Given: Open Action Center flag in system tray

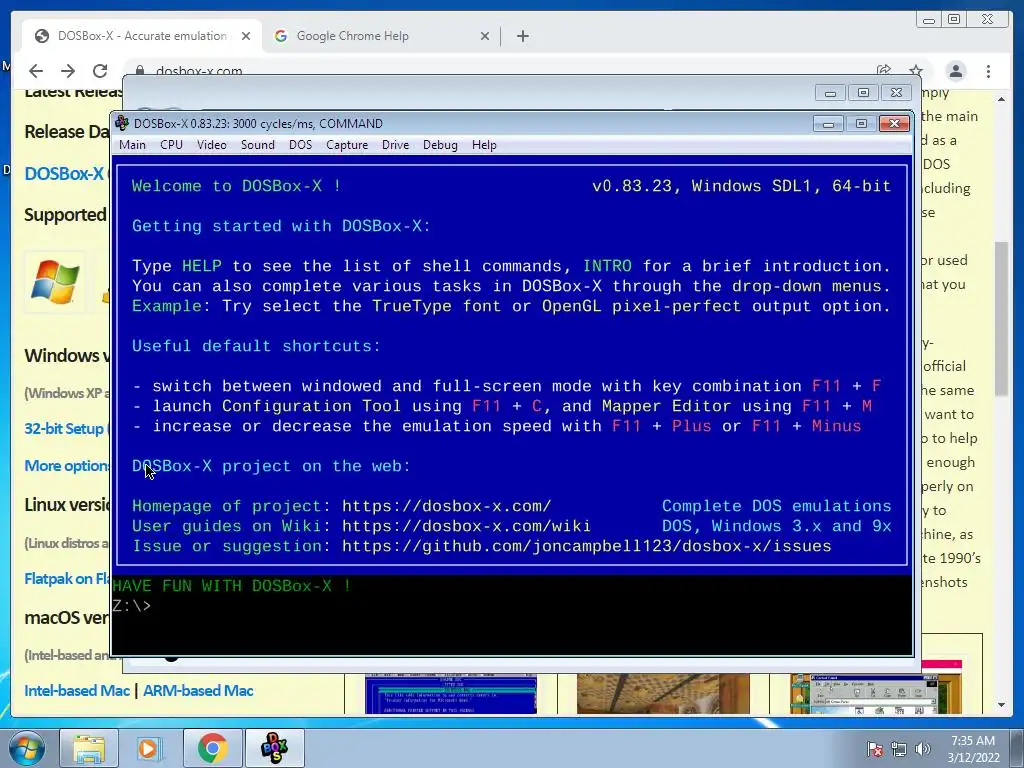Looking at the screenshot, I should pos(874,749).
